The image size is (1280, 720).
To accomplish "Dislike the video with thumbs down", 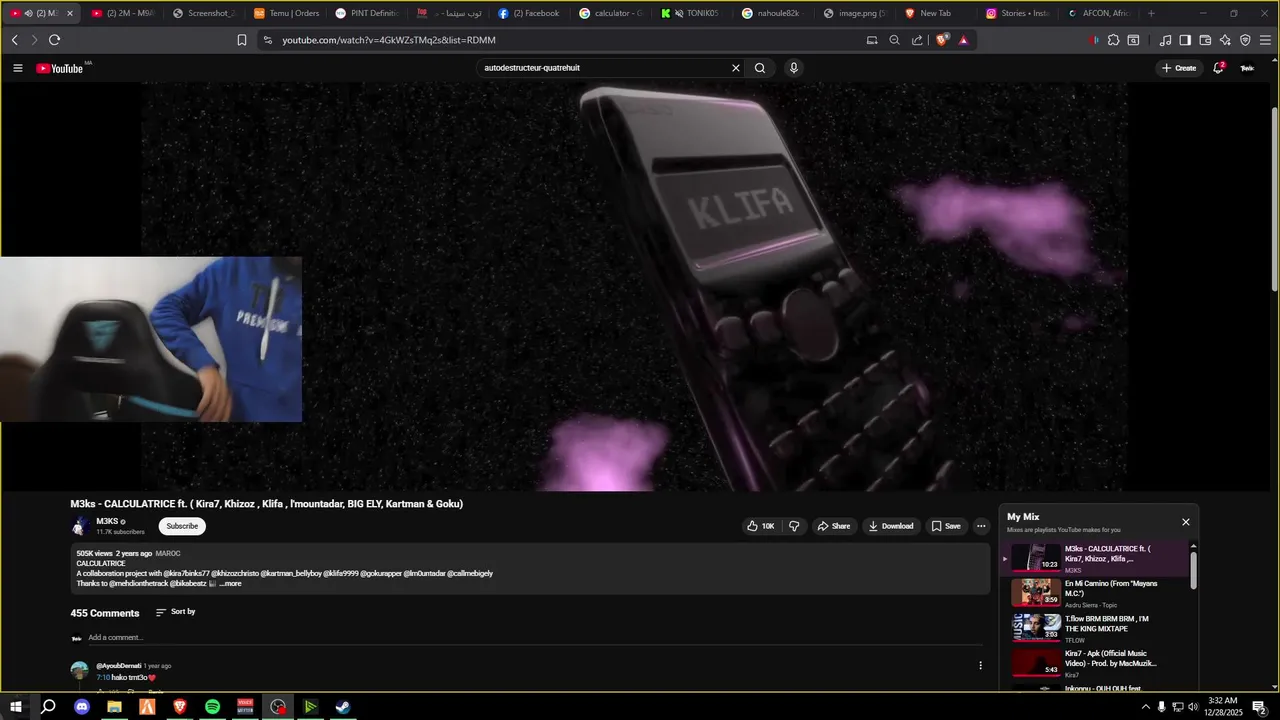I will click(795, 526).
